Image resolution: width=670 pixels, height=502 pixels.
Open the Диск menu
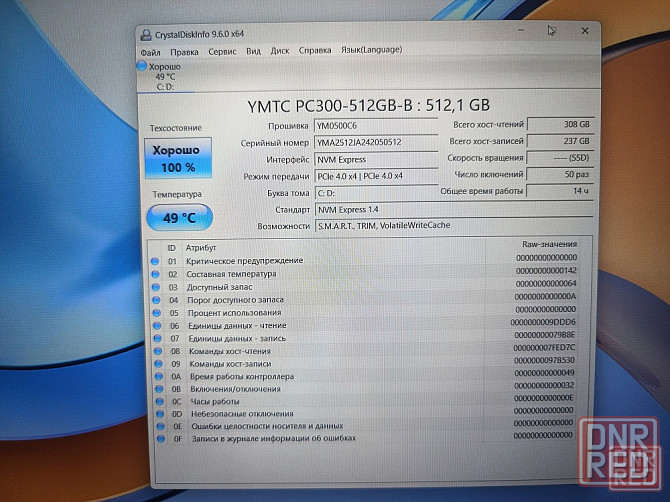click(x=280, y=50)
